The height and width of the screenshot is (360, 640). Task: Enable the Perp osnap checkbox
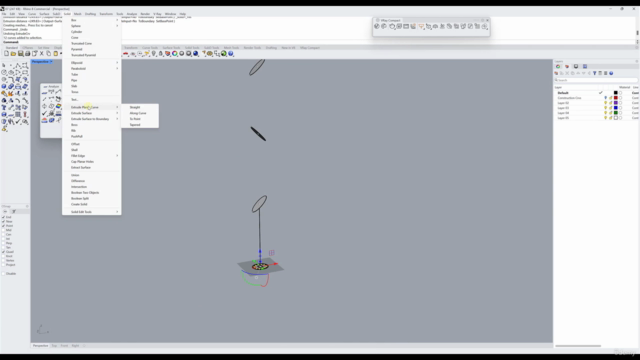(4, 243)
